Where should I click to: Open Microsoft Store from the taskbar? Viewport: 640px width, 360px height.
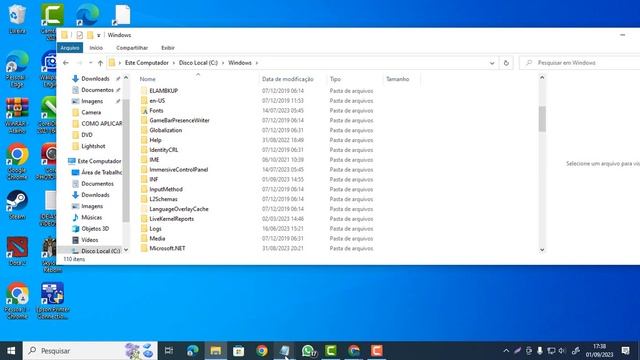[238, 351]
